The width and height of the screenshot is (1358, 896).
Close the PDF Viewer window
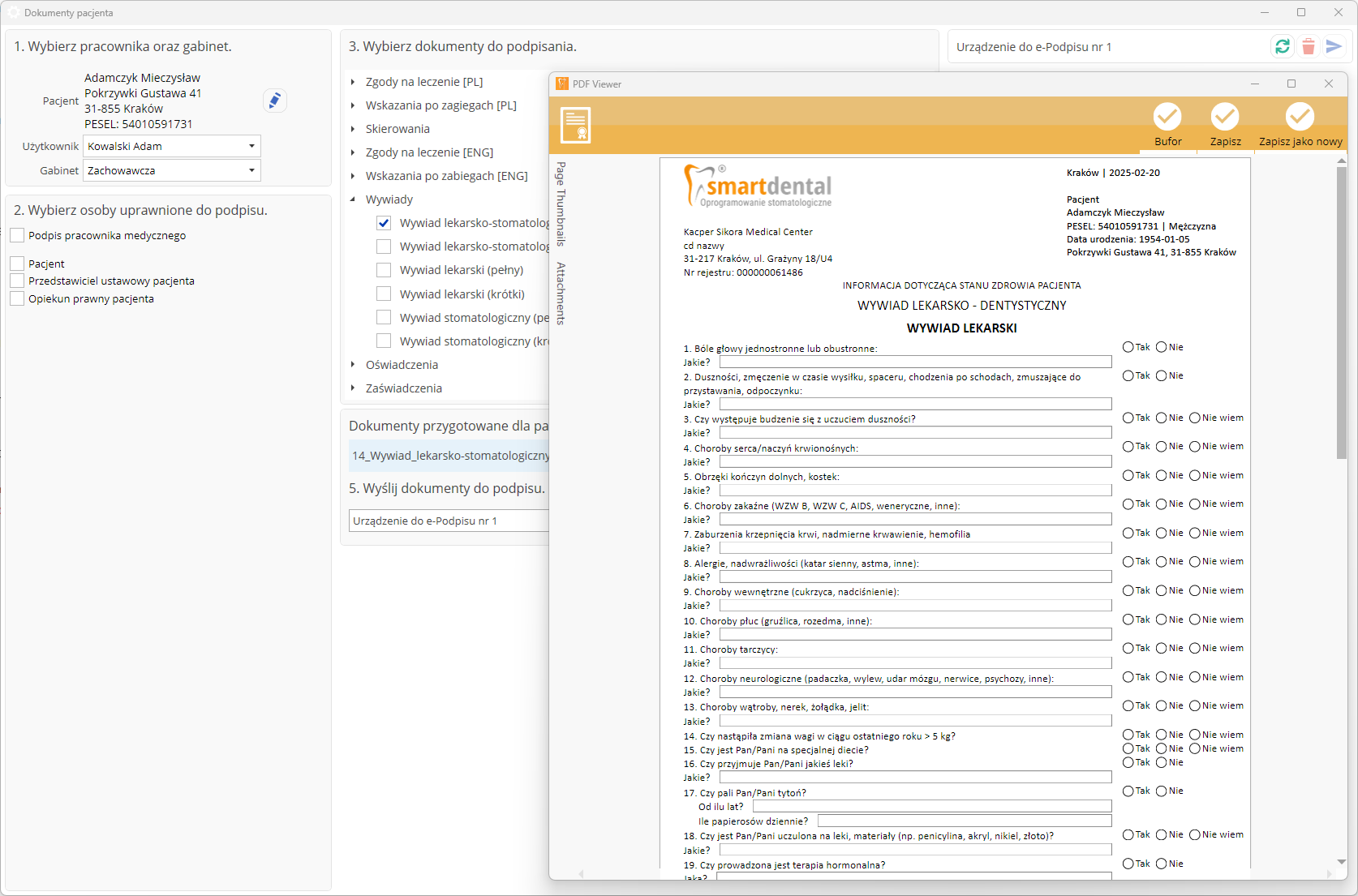(x=1329, y=84)
